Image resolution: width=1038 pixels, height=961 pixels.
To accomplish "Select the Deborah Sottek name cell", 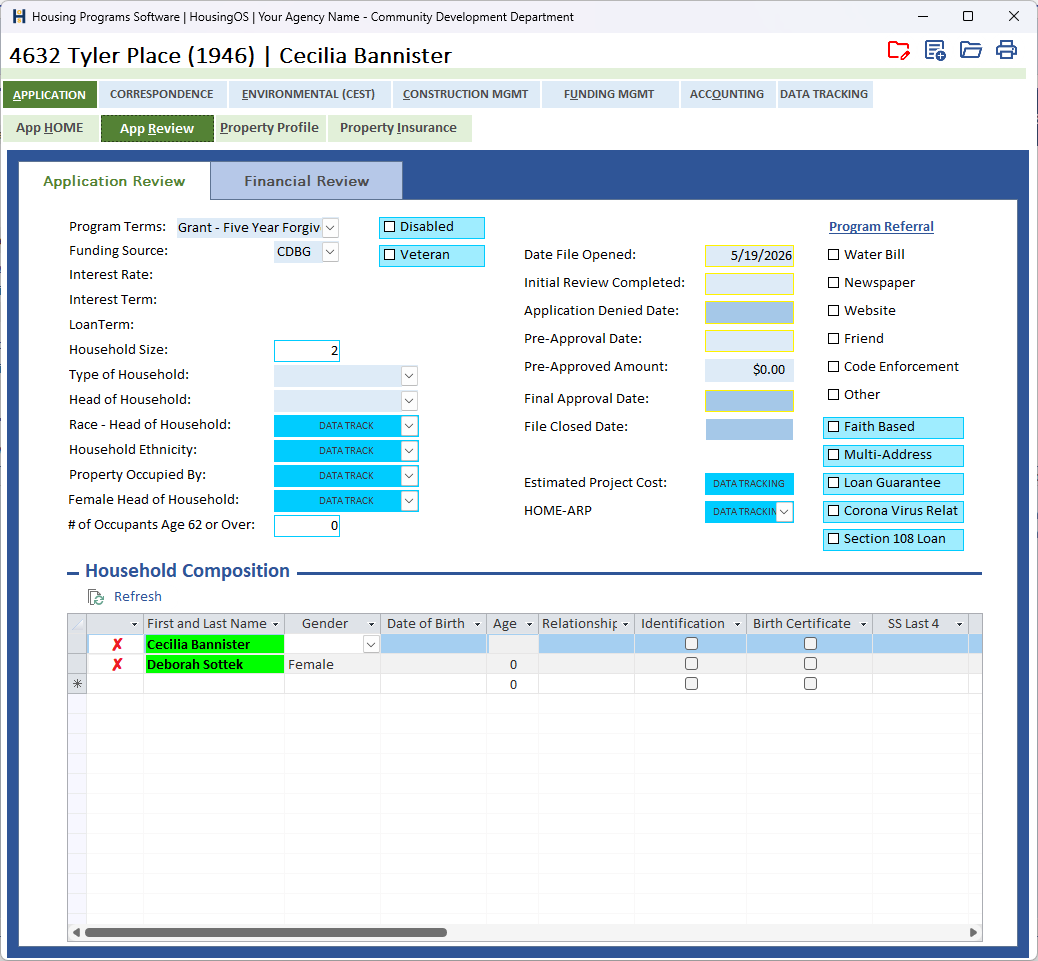I will coord(214,664).
